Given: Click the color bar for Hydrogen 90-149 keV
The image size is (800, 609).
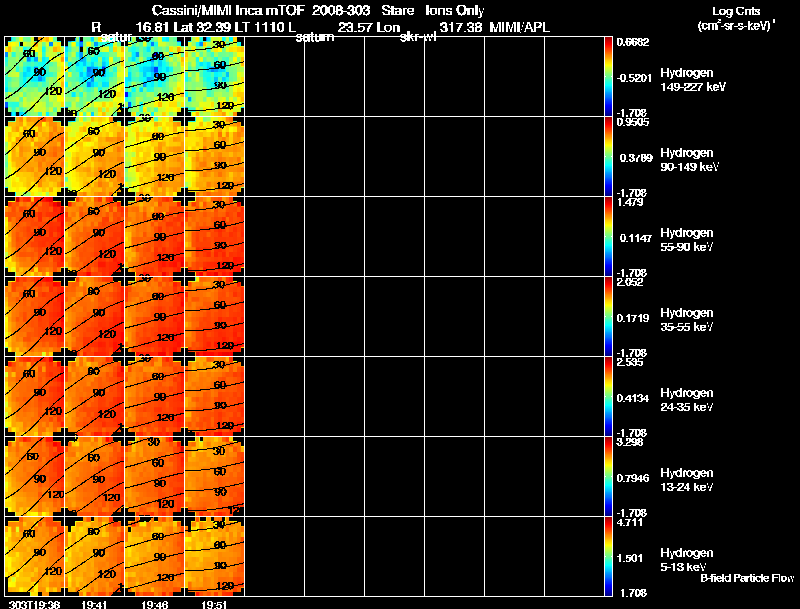Looking at the screenshot, I should click(x=608, y=156).
